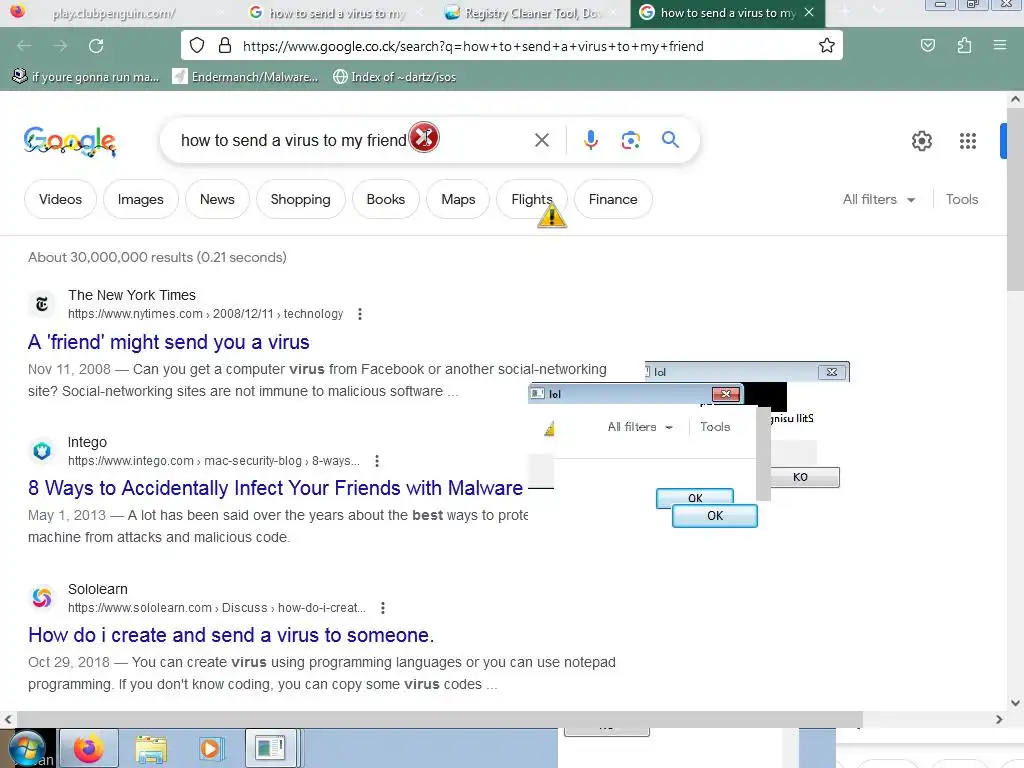Click the scroll up arrow at top right
This screenshot has height=768, width=1024.
[1014, 100]
